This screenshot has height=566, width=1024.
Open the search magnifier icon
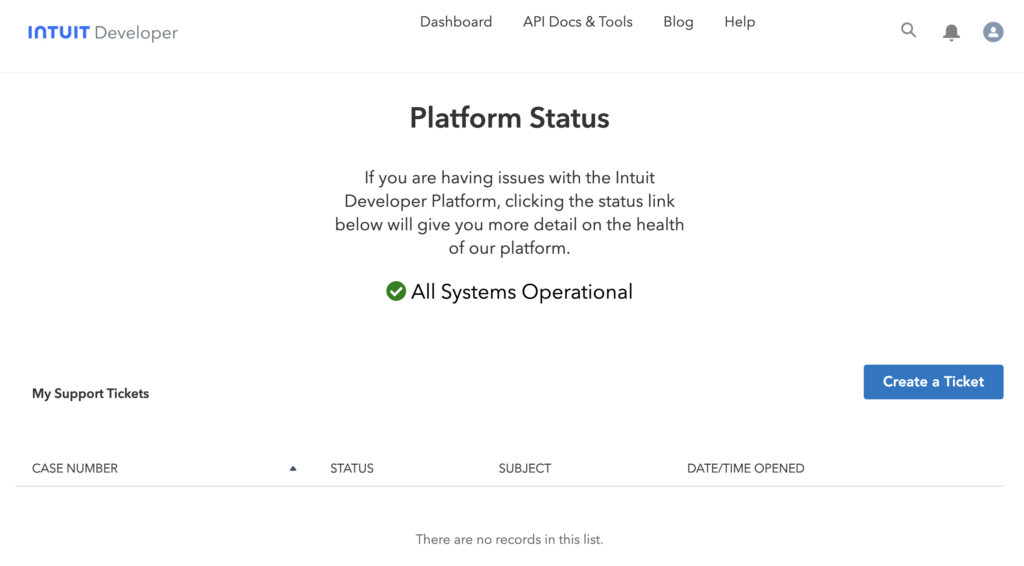(908, 30)
